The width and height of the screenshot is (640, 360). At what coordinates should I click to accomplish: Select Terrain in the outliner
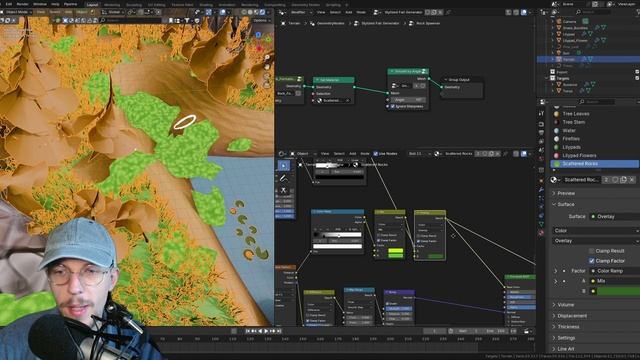click(x=568, y=59)
